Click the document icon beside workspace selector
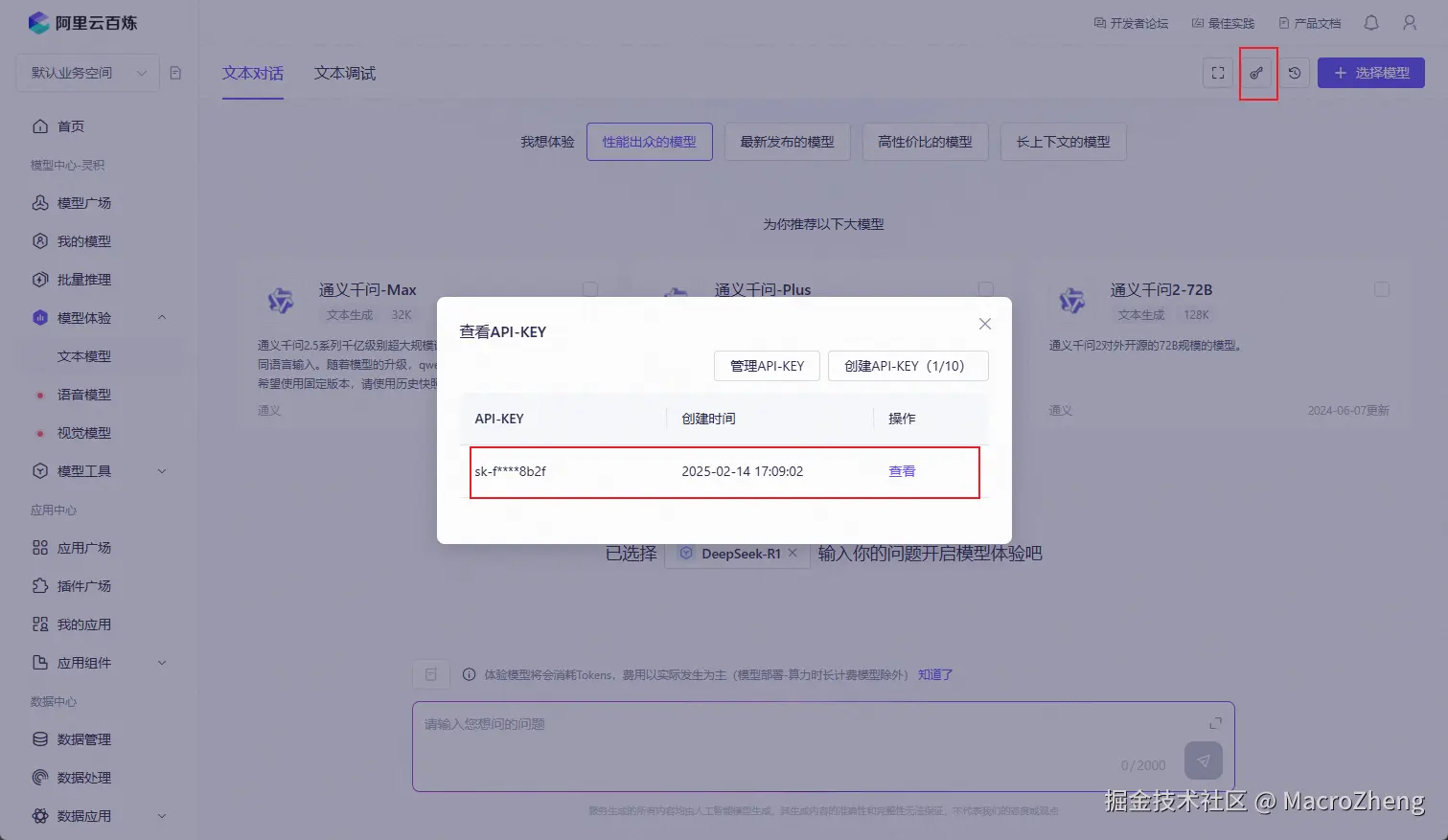This screenshot has height=840, width=1448. (x=175, y=73)
